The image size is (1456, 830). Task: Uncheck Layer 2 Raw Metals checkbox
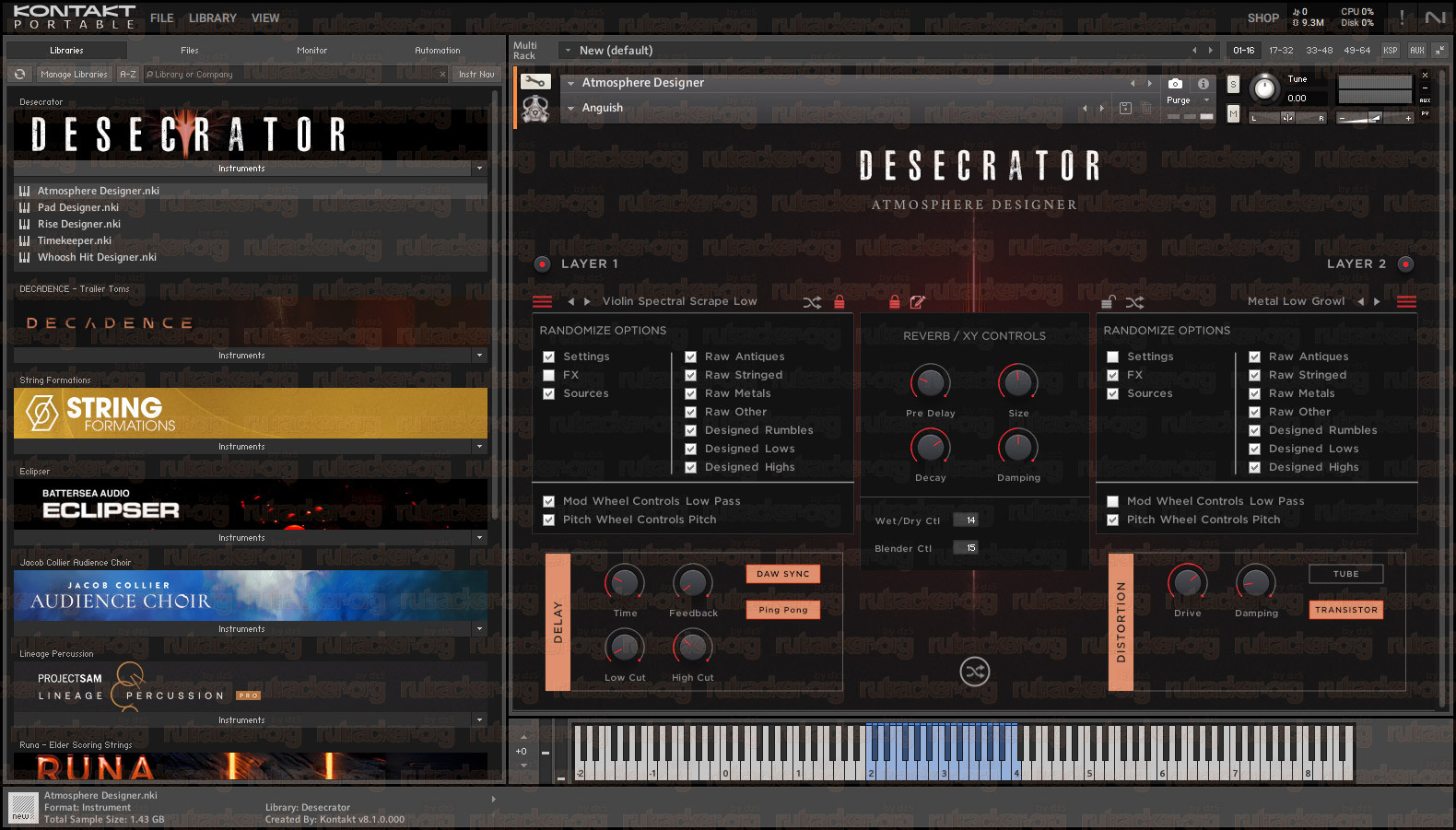pos(1254,393)
